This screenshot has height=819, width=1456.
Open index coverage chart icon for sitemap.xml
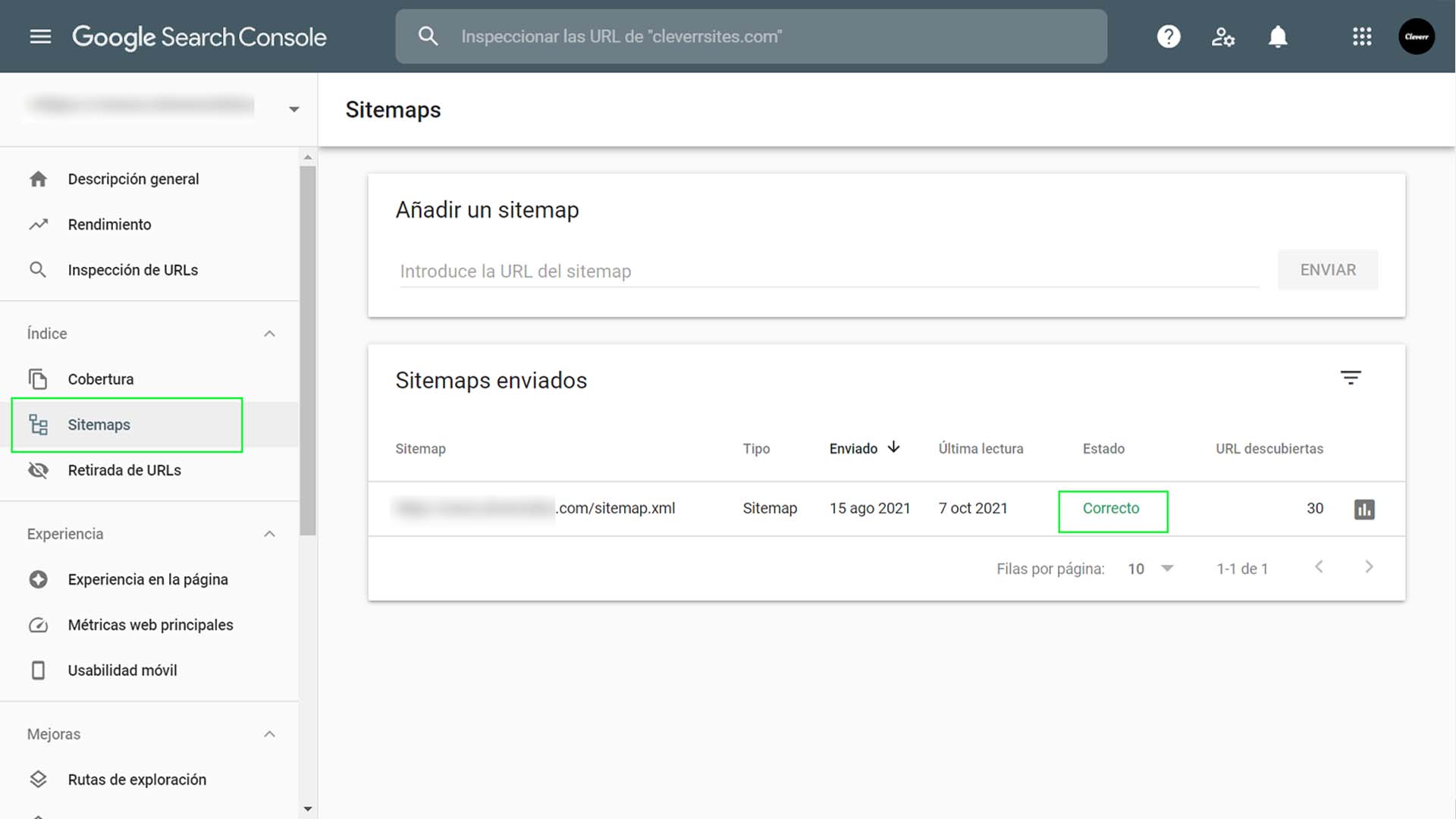(1364, 509)
